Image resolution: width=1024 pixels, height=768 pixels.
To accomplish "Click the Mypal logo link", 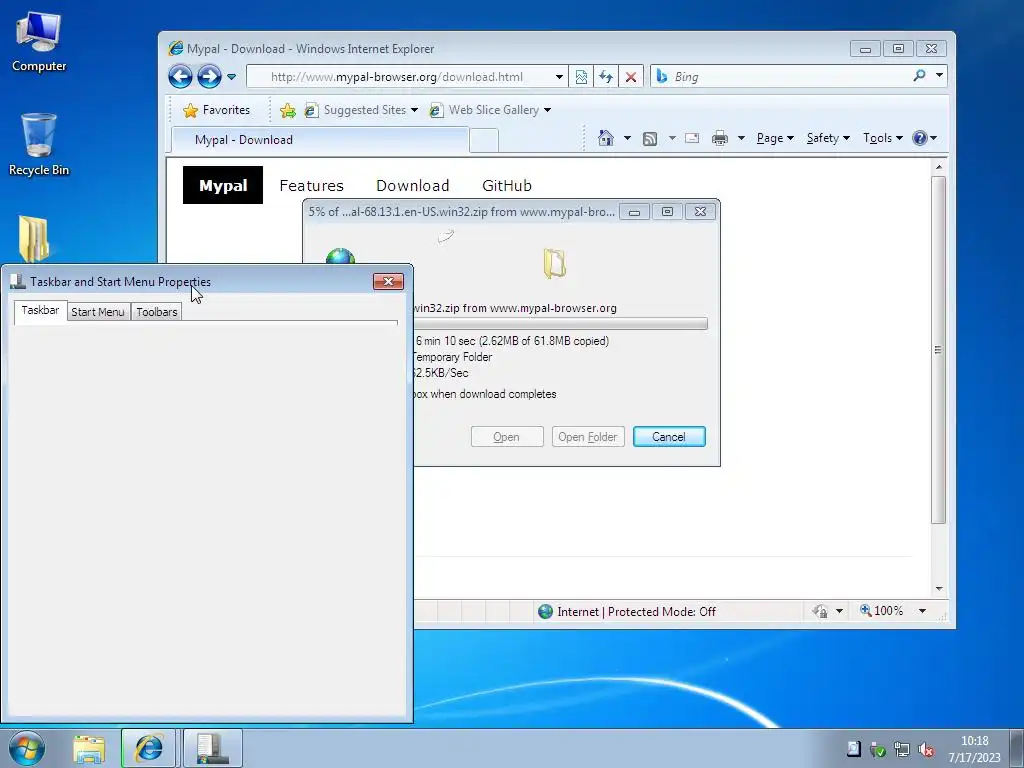I will coord(223,185).
